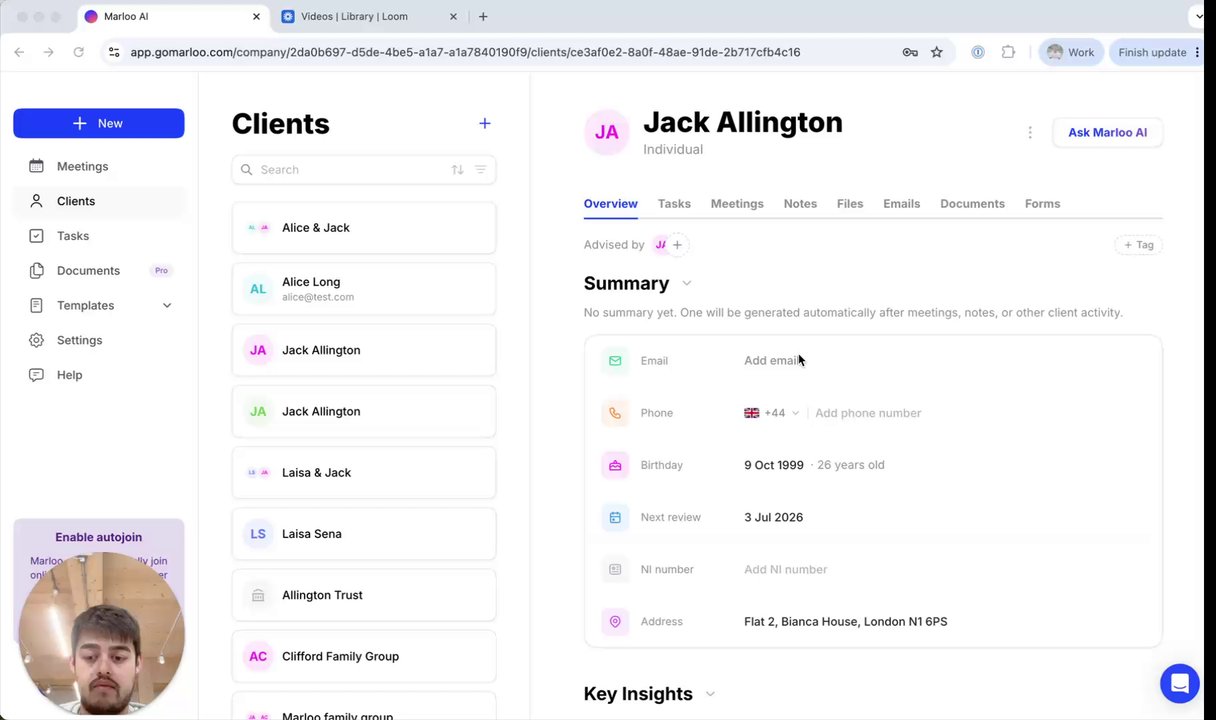Add a new client with plus icon
1216x720 pixels.
[x=485, y=123]
